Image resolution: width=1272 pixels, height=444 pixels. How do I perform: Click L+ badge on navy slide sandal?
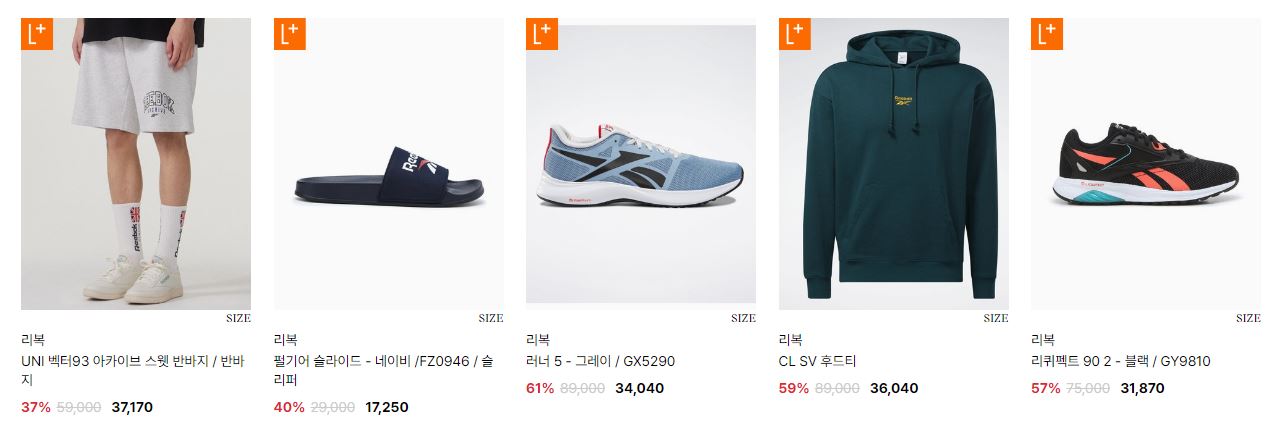tap(289, 34)
